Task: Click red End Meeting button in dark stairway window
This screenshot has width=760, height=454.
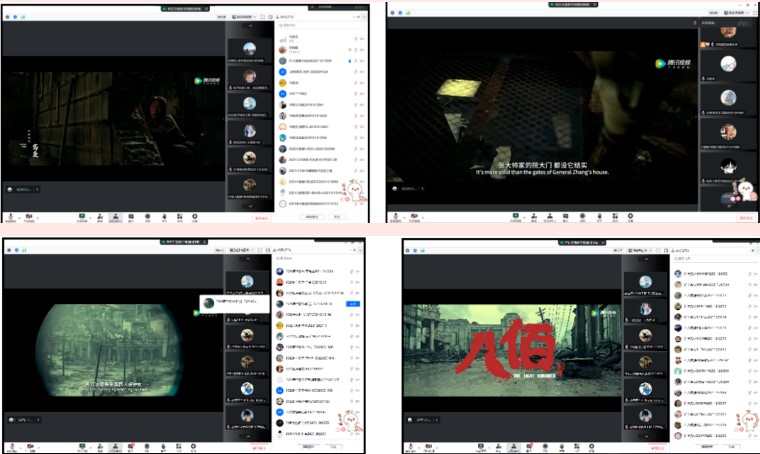Action: pyautogui.click(x=262, y=218)
